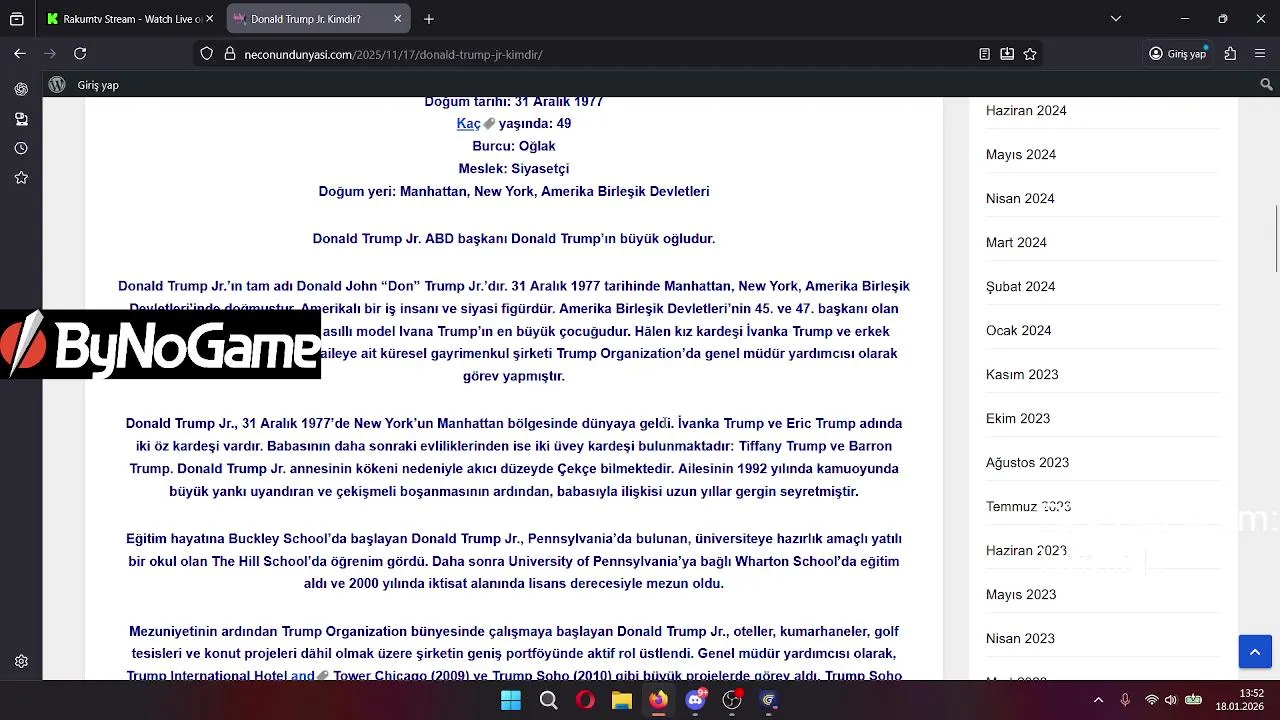Click the 'Meslek: Siyasetçi' text line
This screenshot has height=720, width=1280.
coord(513,168)
